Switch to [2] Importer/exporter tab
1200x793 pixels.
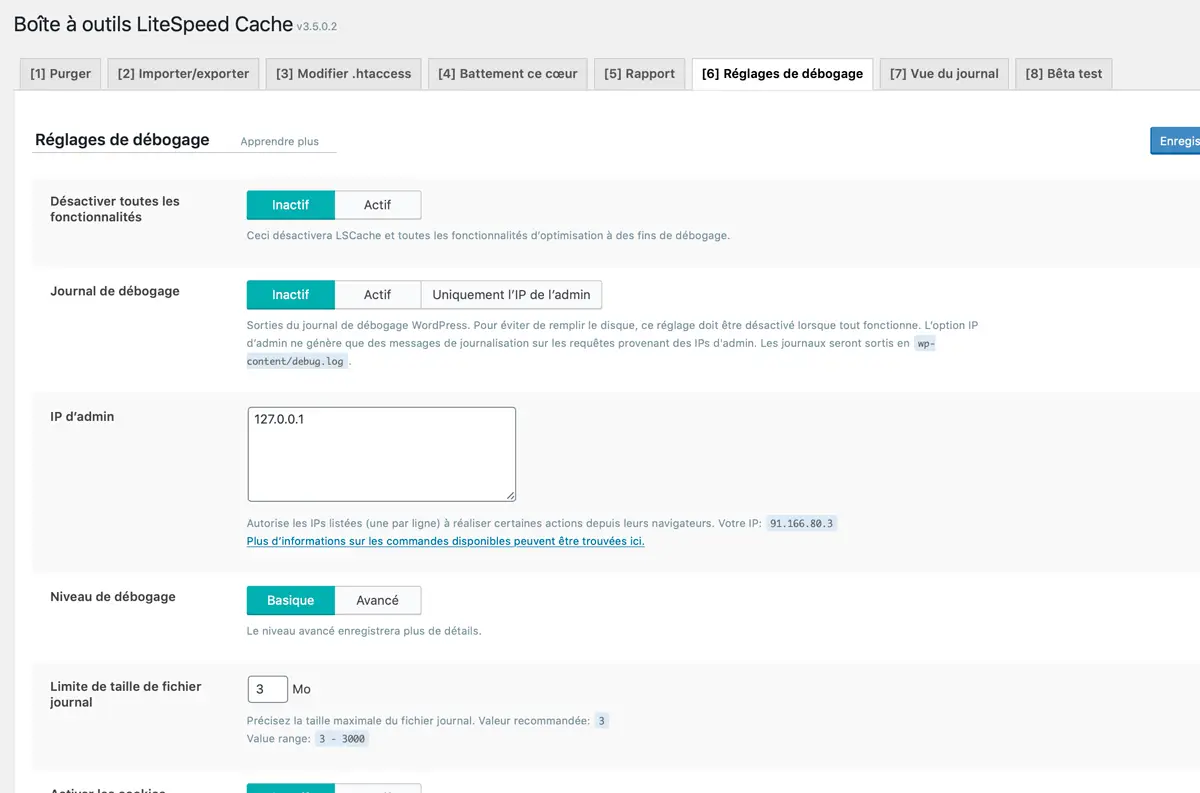[x=183, y=74]
